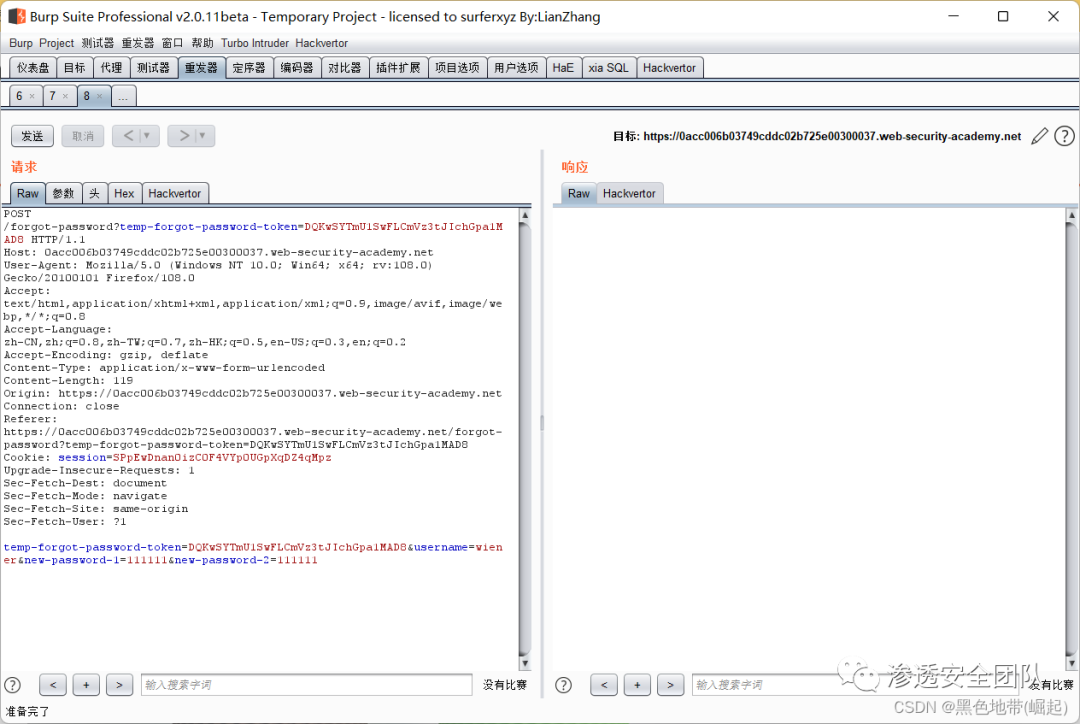1080x724 pixels.
Task: Close repeater tab 6
Action: coord(32,96)
